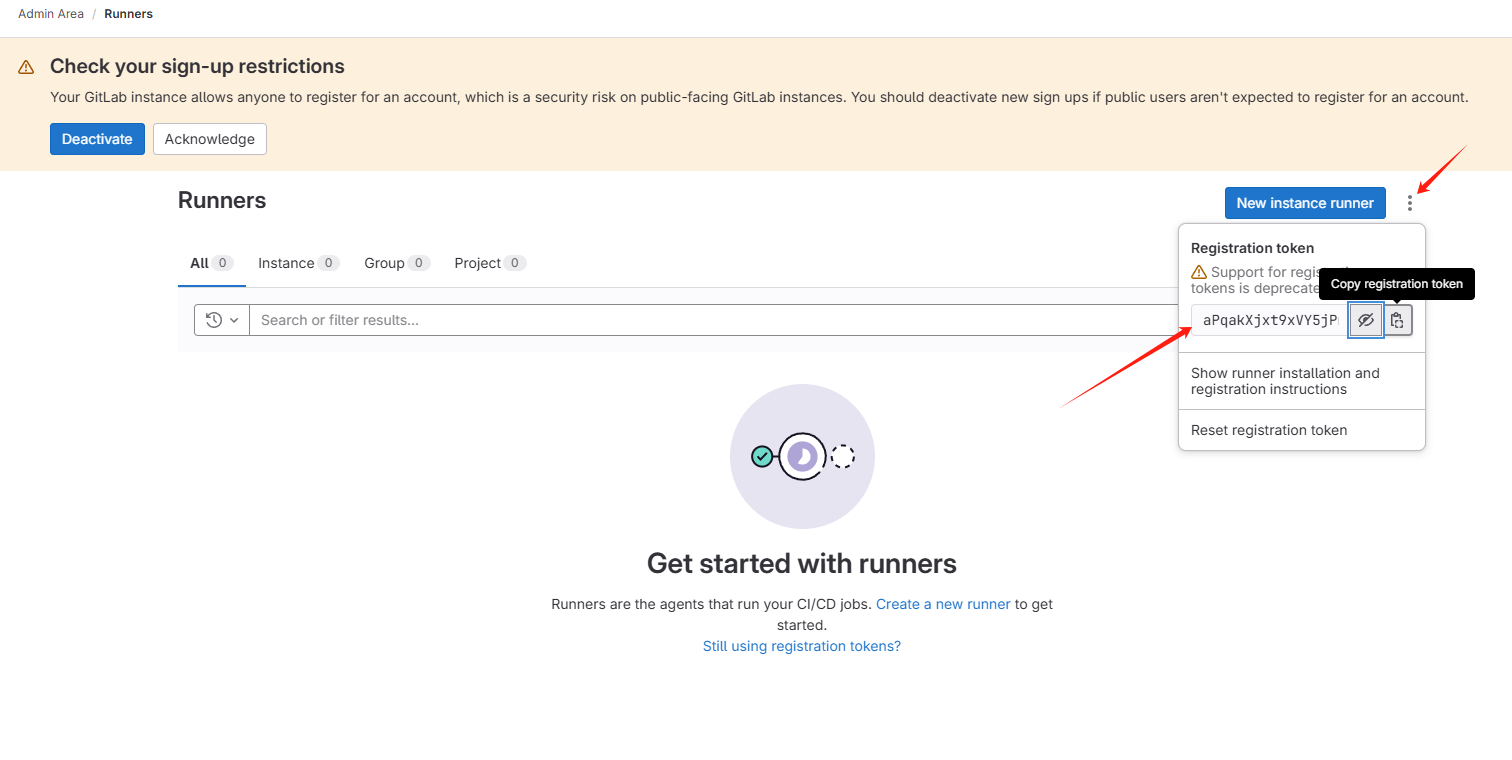Image resolution: width=1512 pixels, height=760 pixels.
Task: Copy registration token with clipboard icon
Action: coord(1398,321)
